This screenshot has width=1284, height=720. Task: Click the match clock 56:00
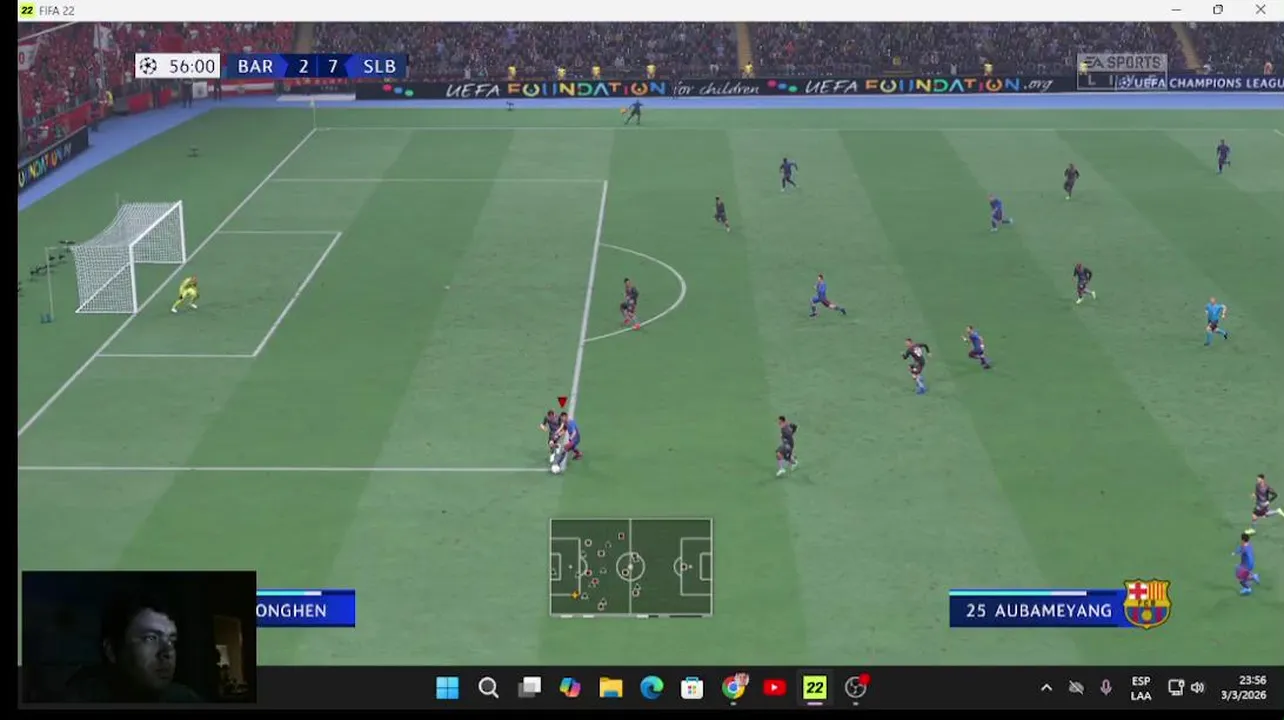192,66
